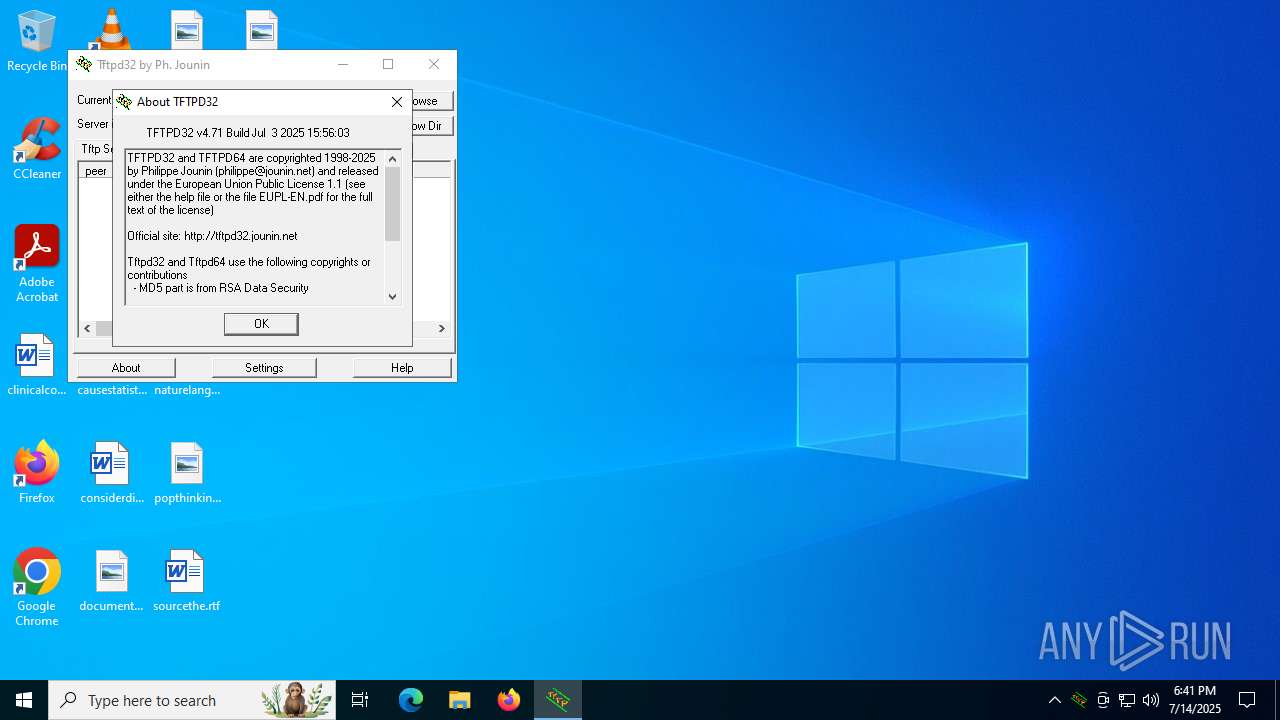1280x720 pixels.
Task: Click the Tftpd32 system tray icon
Action: [x=1079, y=700]
